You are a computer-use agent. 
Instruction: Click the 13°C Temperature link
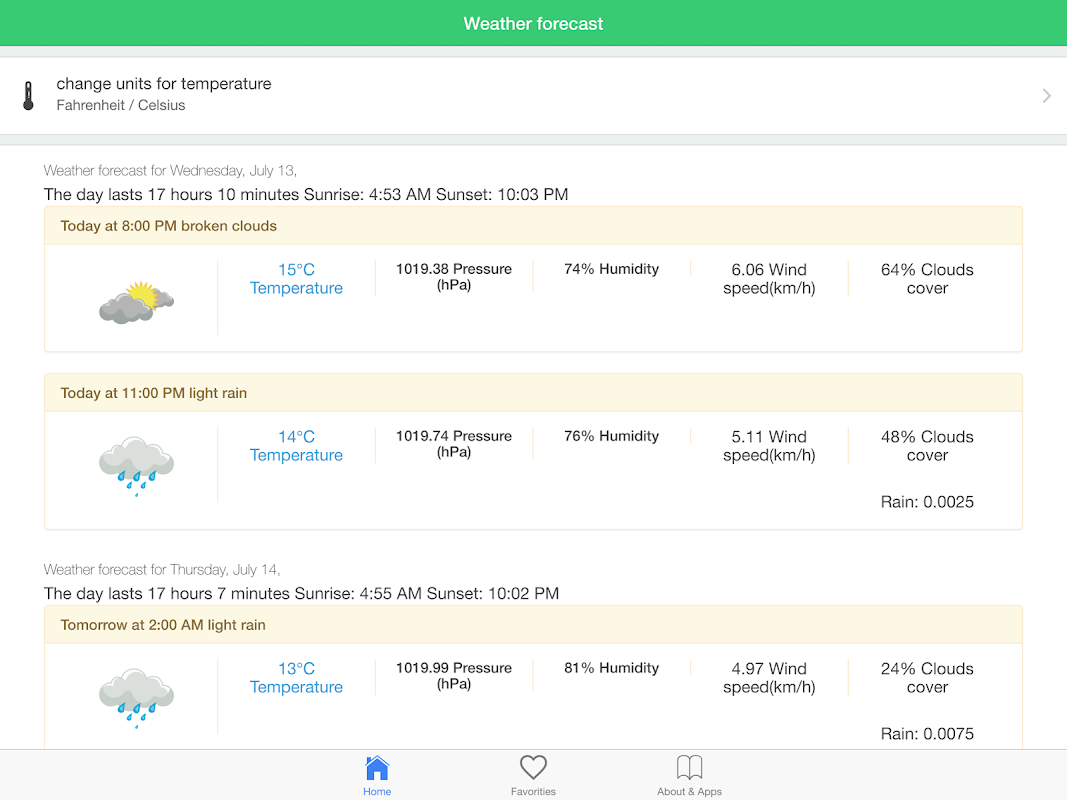[296, 678]
